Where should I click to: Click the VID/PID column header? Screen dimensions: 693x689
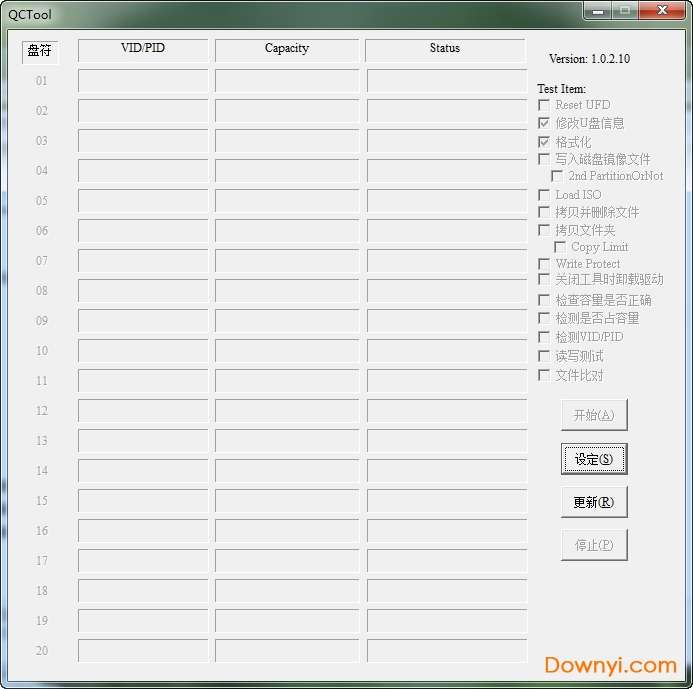[x=143, y=50]
